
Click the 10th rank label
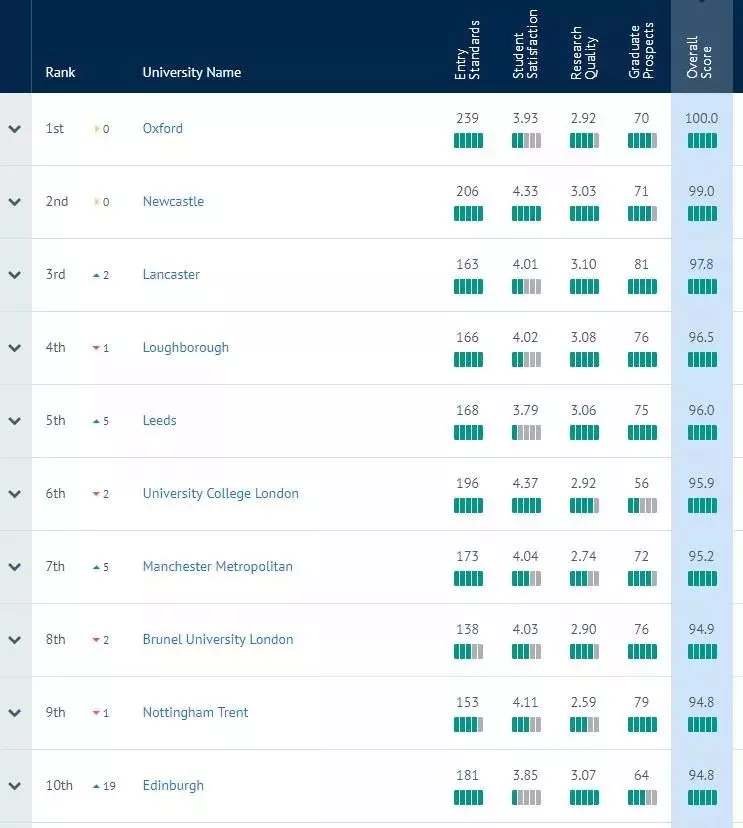59,785
